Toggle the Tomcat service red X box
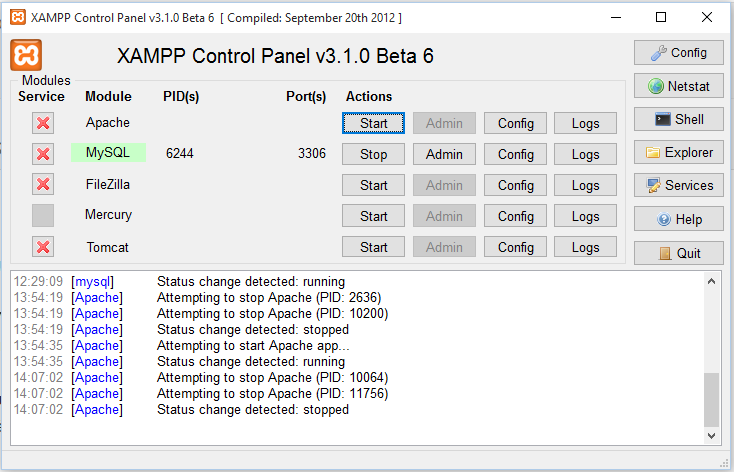Screen dimensions: 734x472 (x=43, y=247)
